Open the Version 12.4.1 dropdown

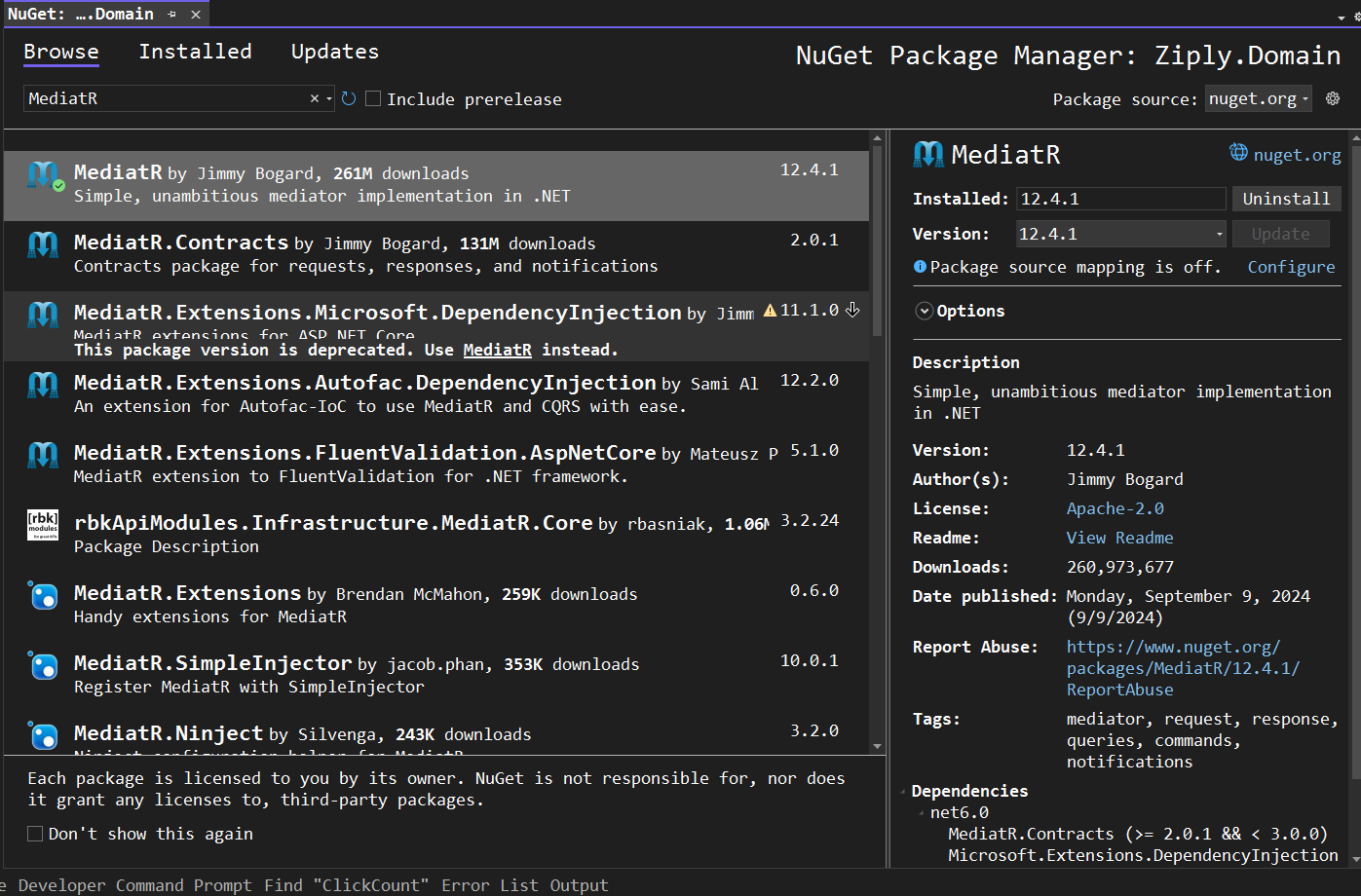click(1121, 234)
